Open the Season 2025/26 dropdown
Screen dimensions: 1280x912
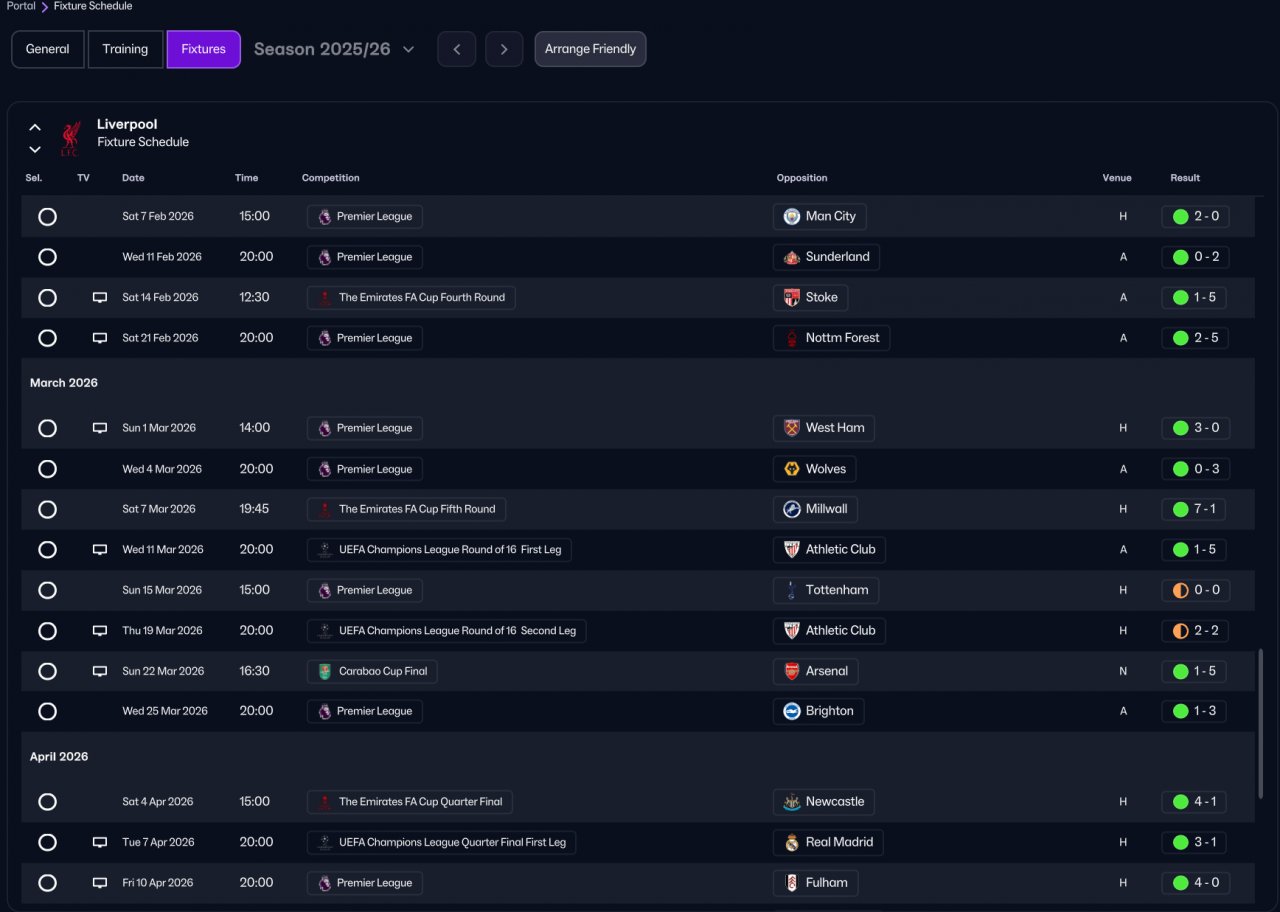[334, 49]
